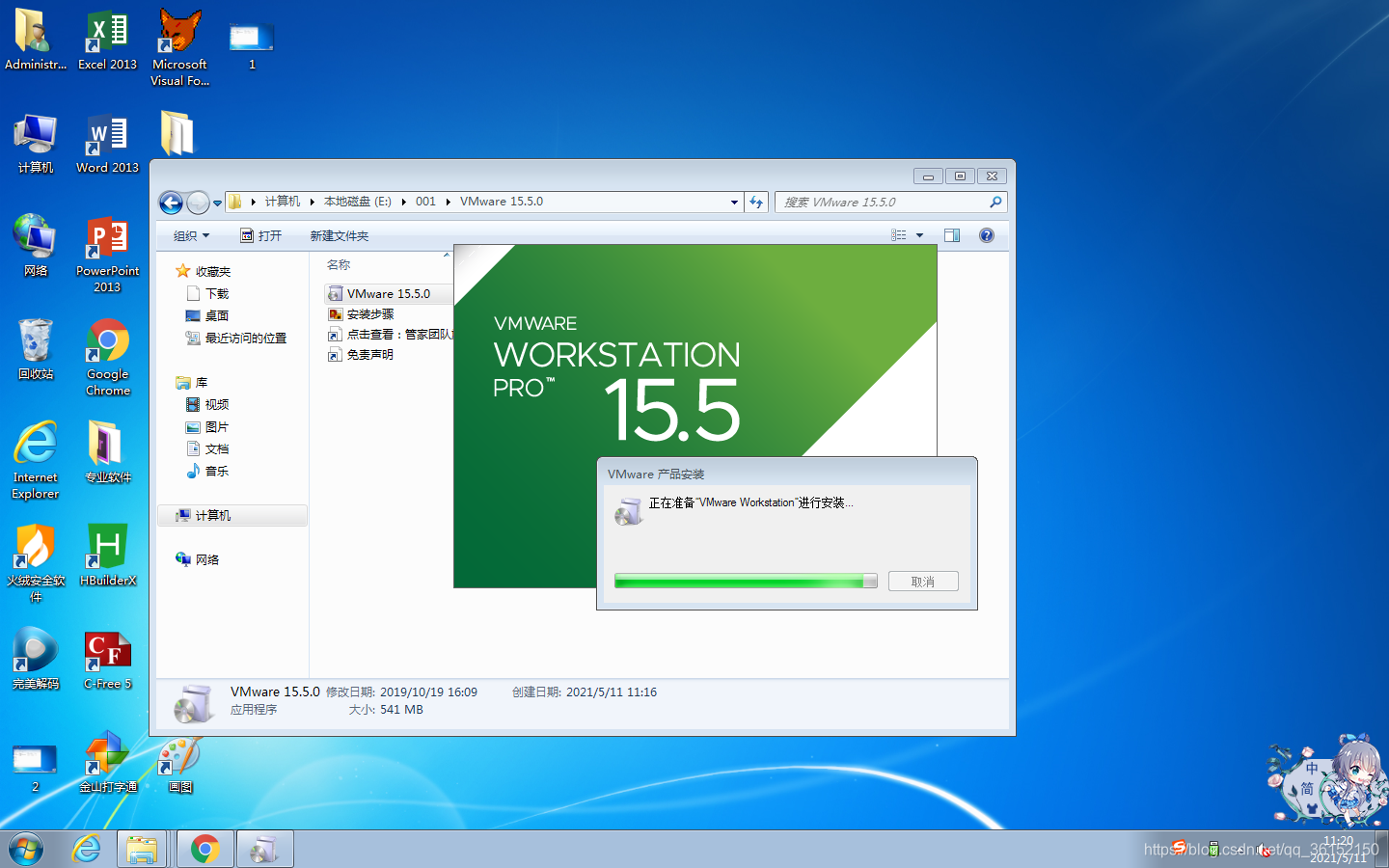The height and width of the screenshot is (868, 1389).
Task: Launch 火绒安全软件 shortcut
Action: point(36,562)
